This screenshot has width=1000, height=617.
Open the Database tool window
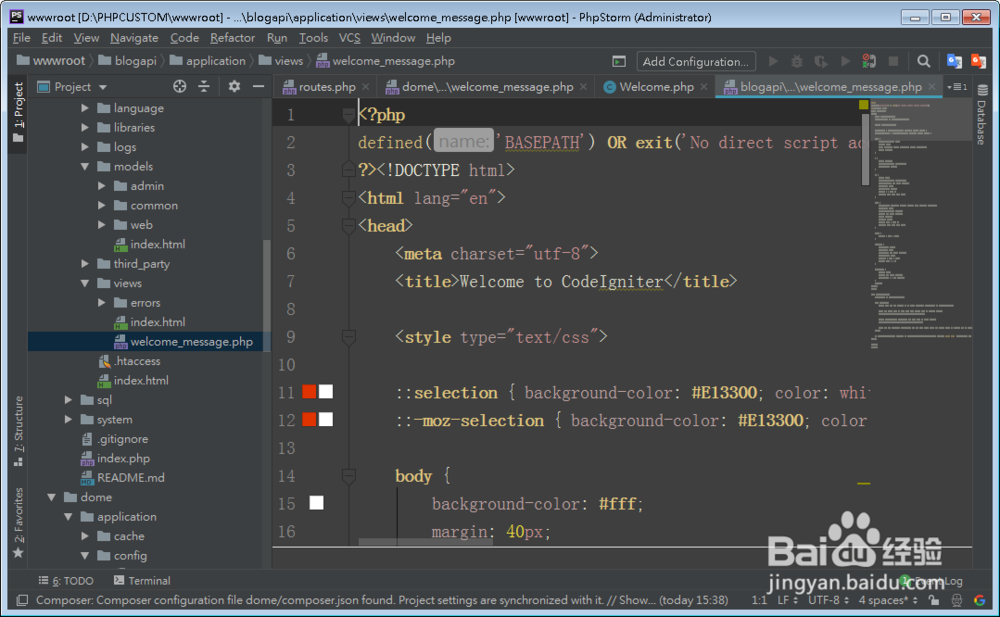click(x=982, y=115)
